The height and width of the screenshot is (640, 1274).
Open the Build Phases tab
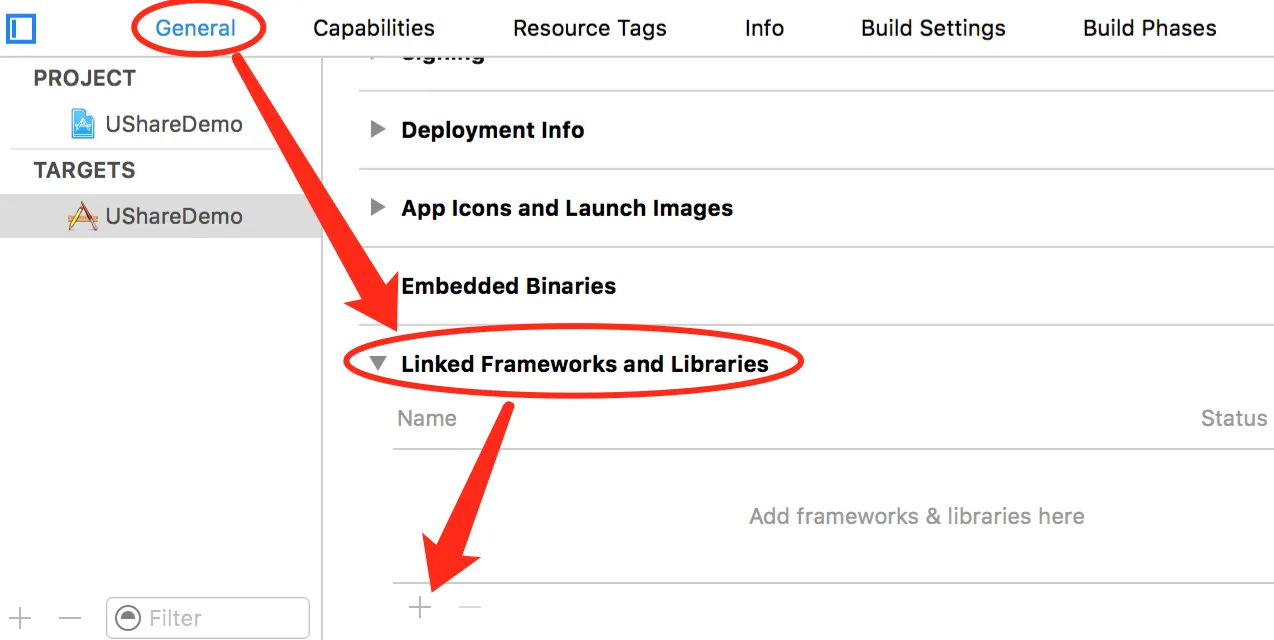click(x=1149, y=28)
